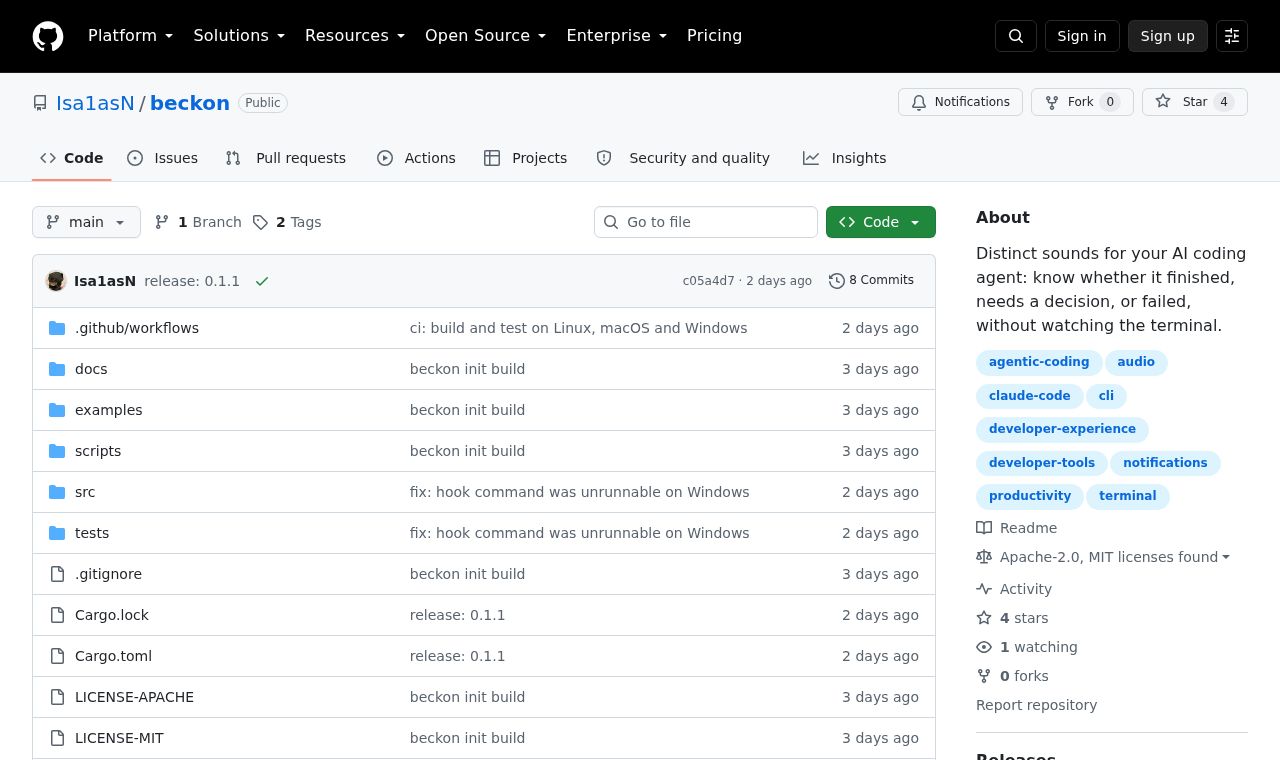Expand the Enterprise menu

tap(617, 36)
